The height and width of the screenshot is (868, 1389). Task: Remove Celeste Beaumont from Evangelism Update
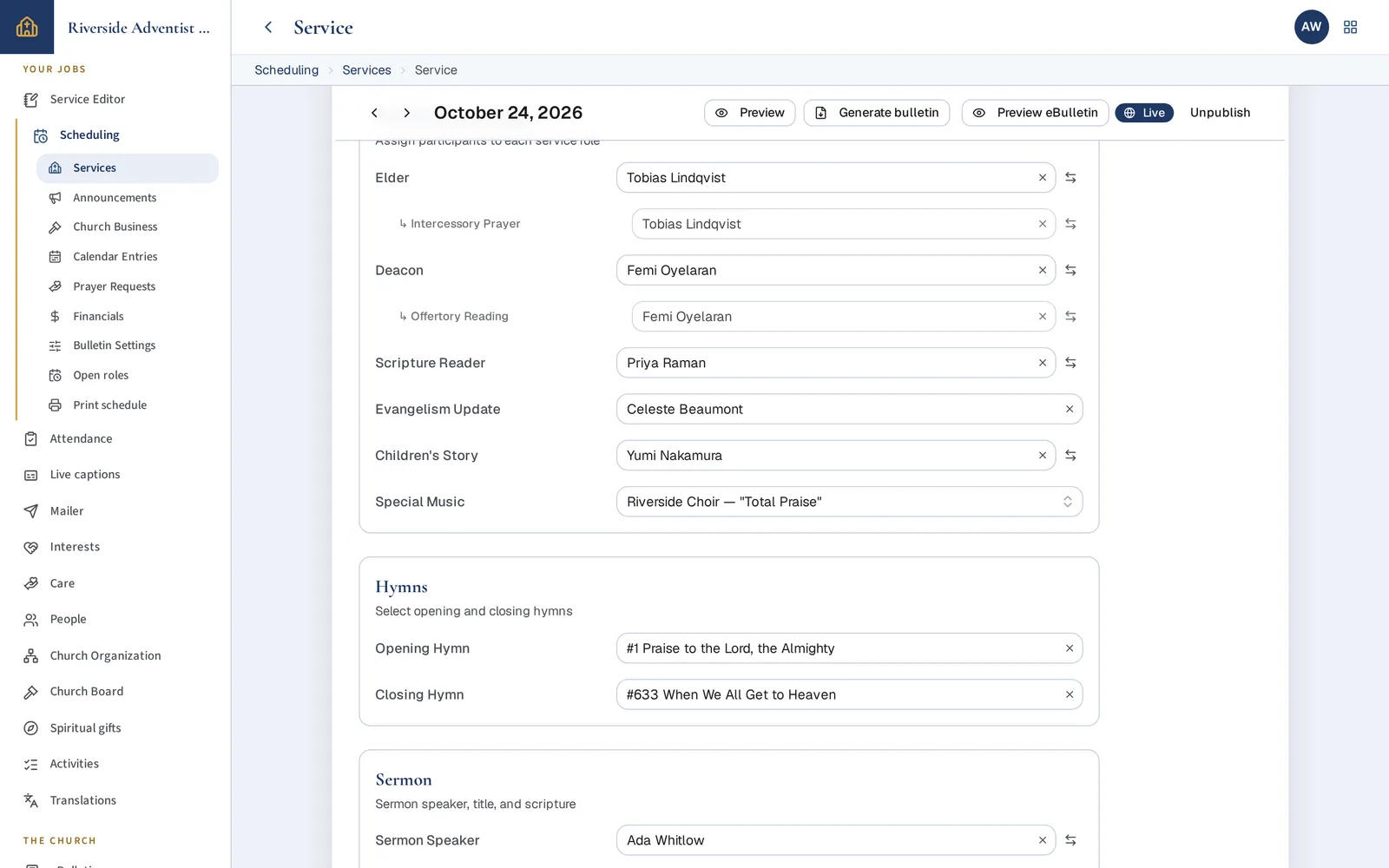click(x=1069, y=410)
